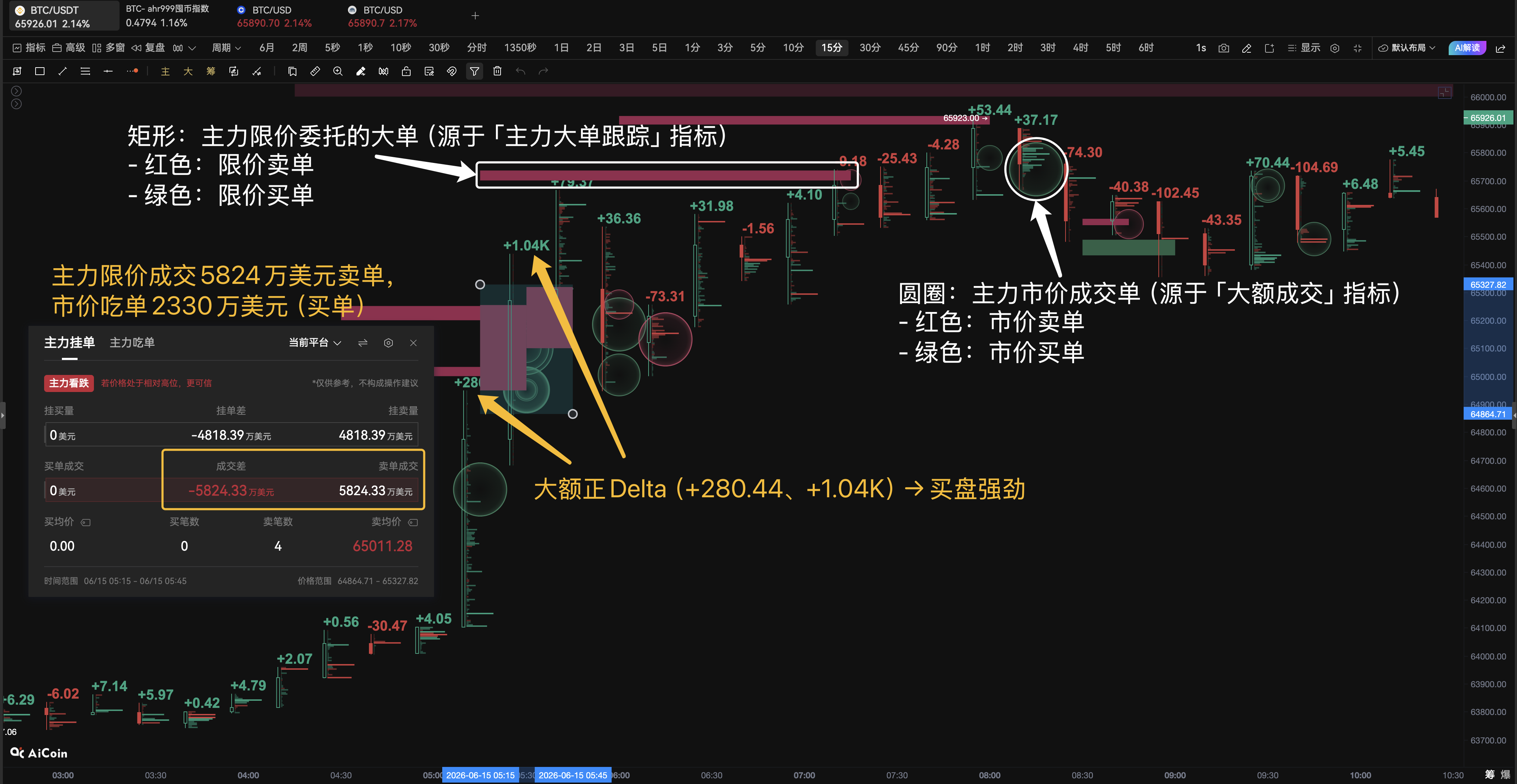The image size is (1517, 784).
Task: Select the BTC/USD 65890.70 ticker tab
Action: click(274, 16)
